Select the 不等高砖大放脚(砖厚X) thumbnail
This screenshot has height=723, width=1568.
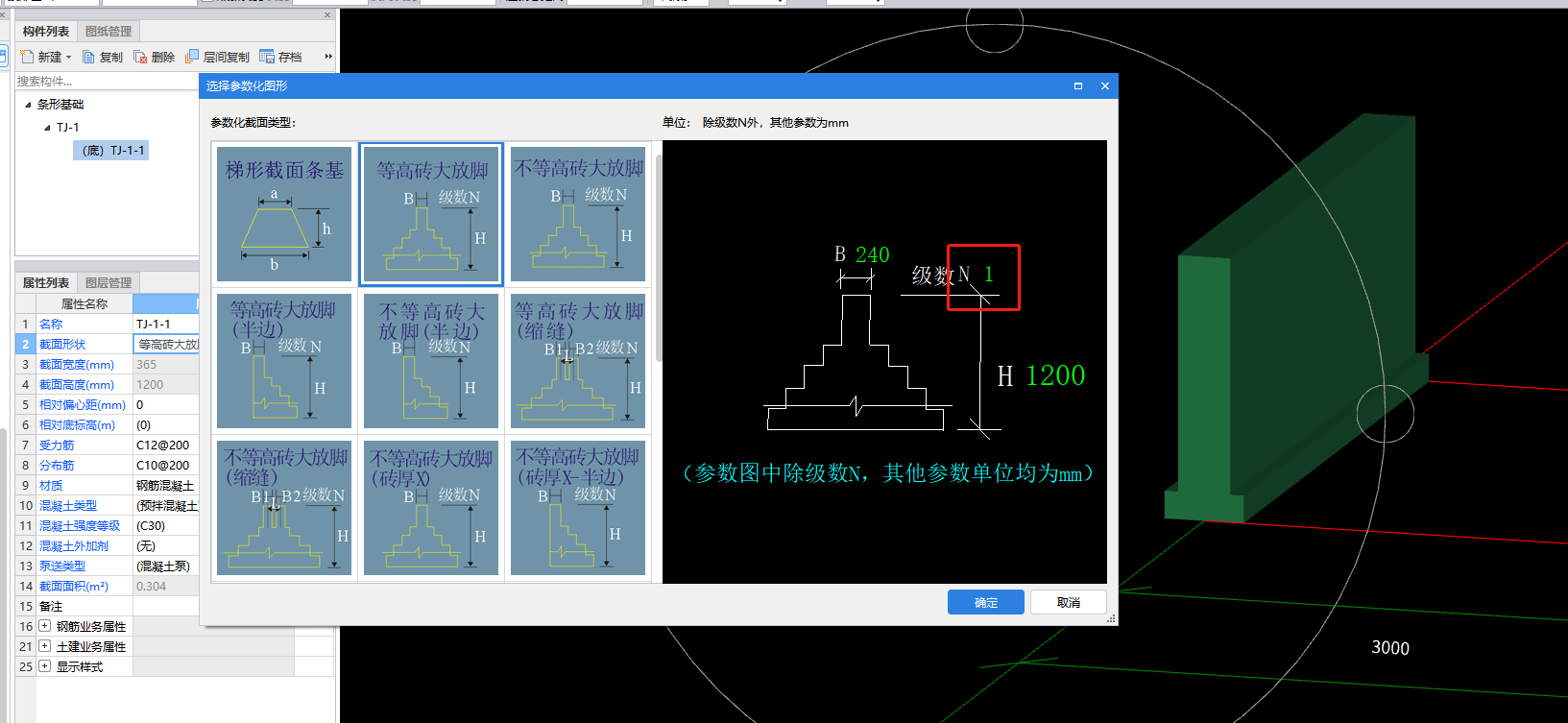tap(431, 508)
